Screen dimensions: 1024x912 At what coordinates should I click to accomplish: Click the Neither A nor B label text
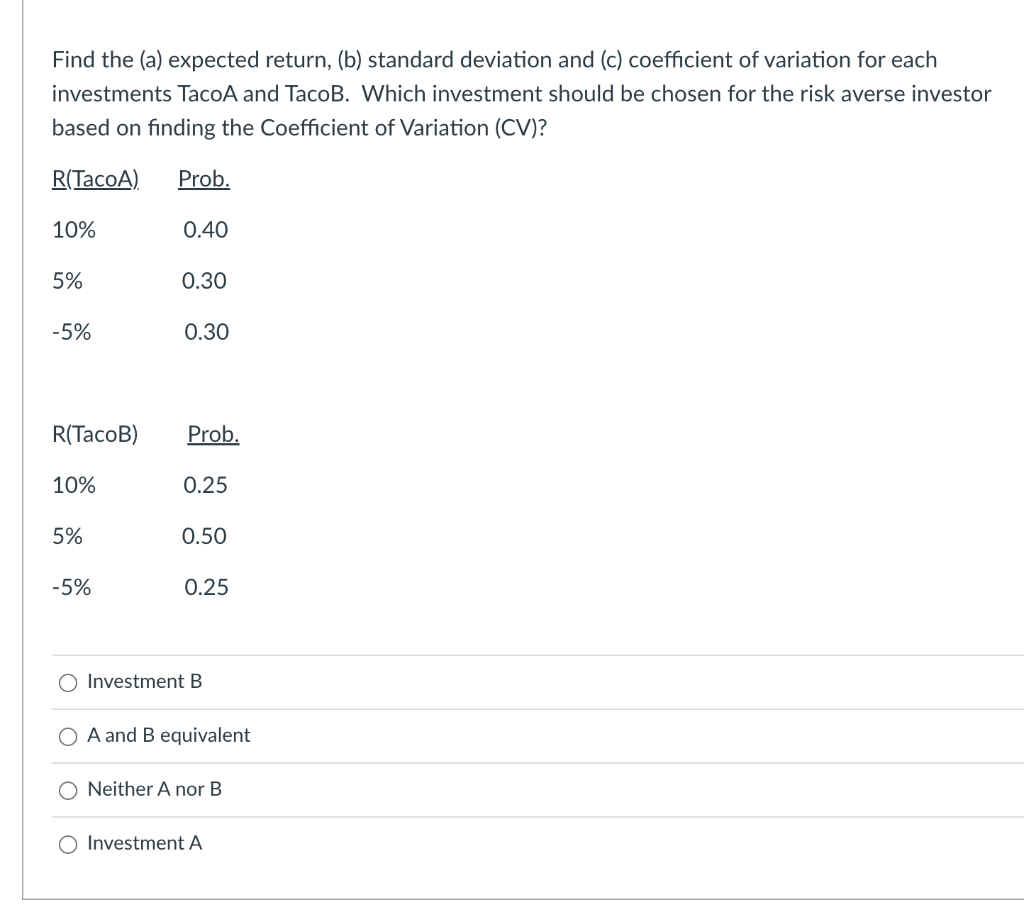coord(155,789)
